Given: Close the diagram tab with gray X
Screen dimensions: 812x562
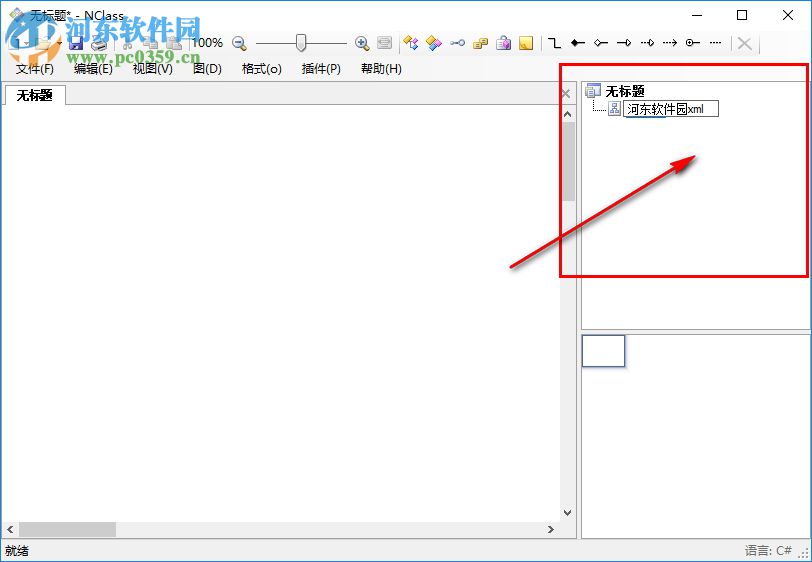Looking at the screenshot, I should click(x=566, y=94).
